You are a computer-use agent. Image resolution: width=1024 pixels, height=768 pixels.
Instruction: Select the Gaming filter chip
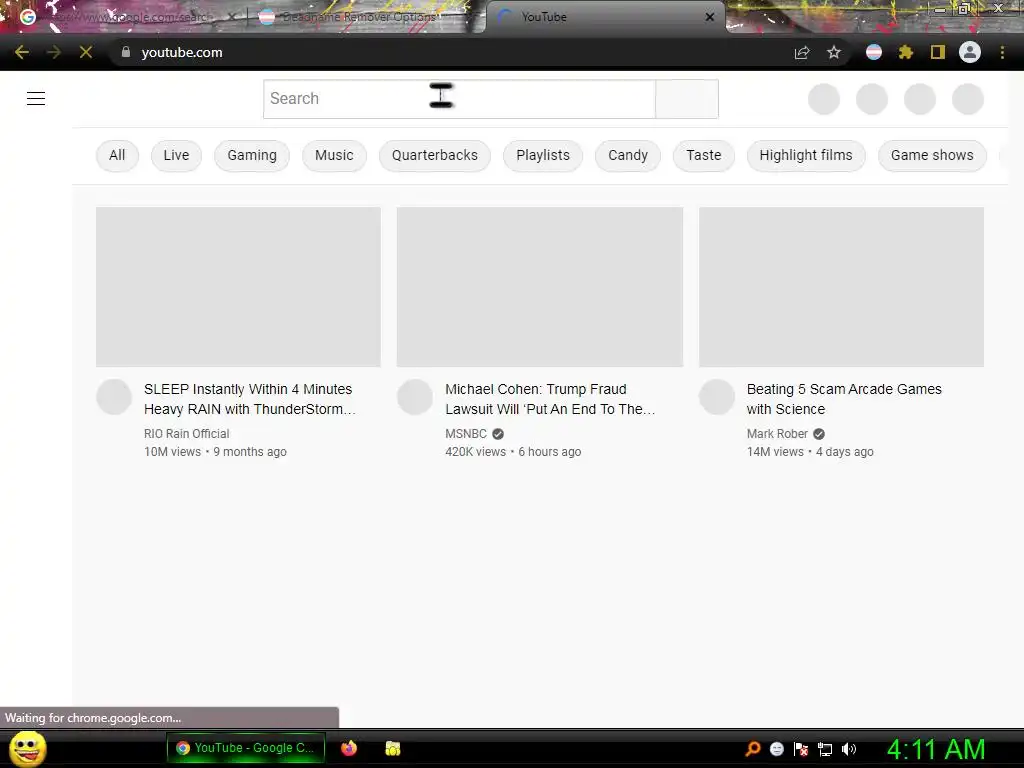point(252,155)
